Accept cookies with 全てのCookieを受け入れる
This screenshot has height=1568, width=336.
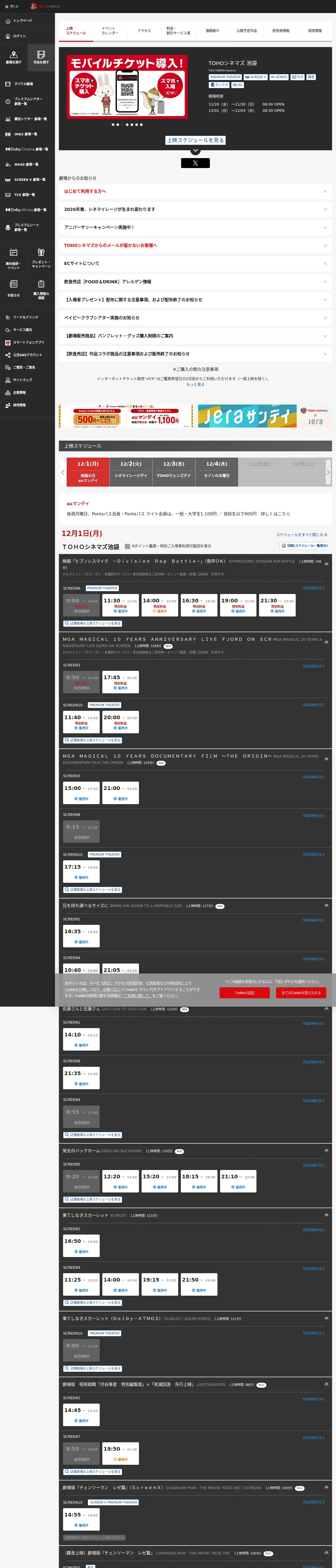[x=301, y=993]
